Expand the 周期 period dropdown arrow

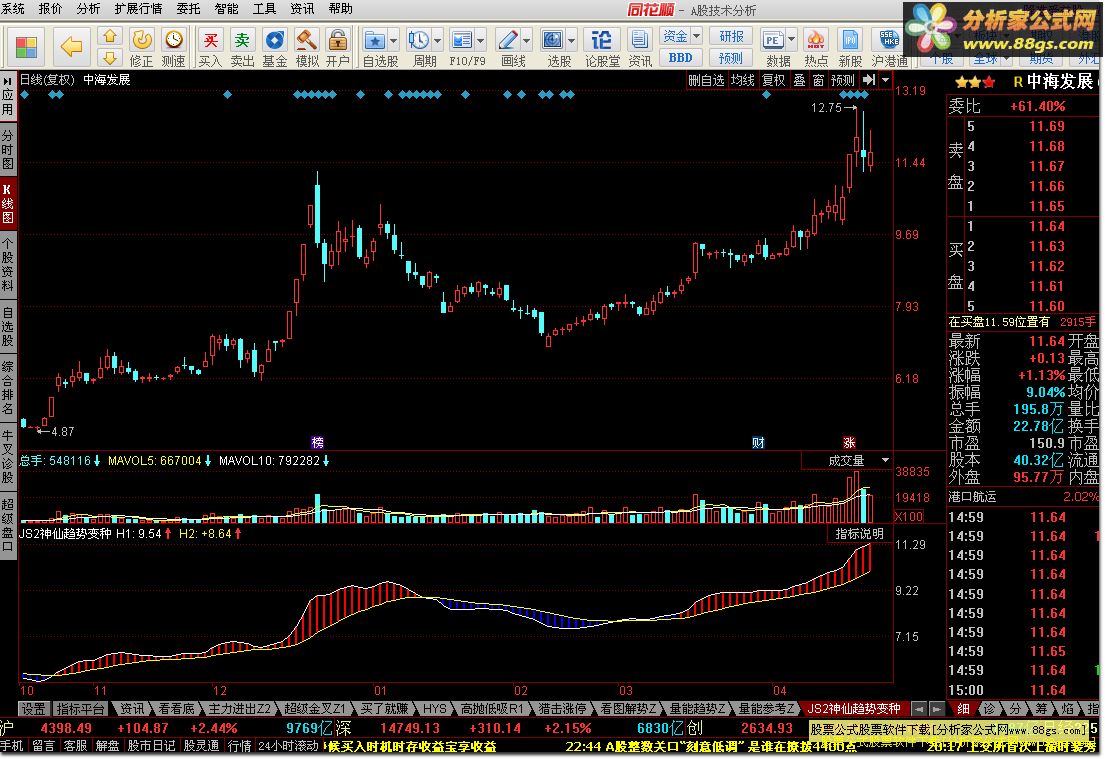tap(437, 40)
